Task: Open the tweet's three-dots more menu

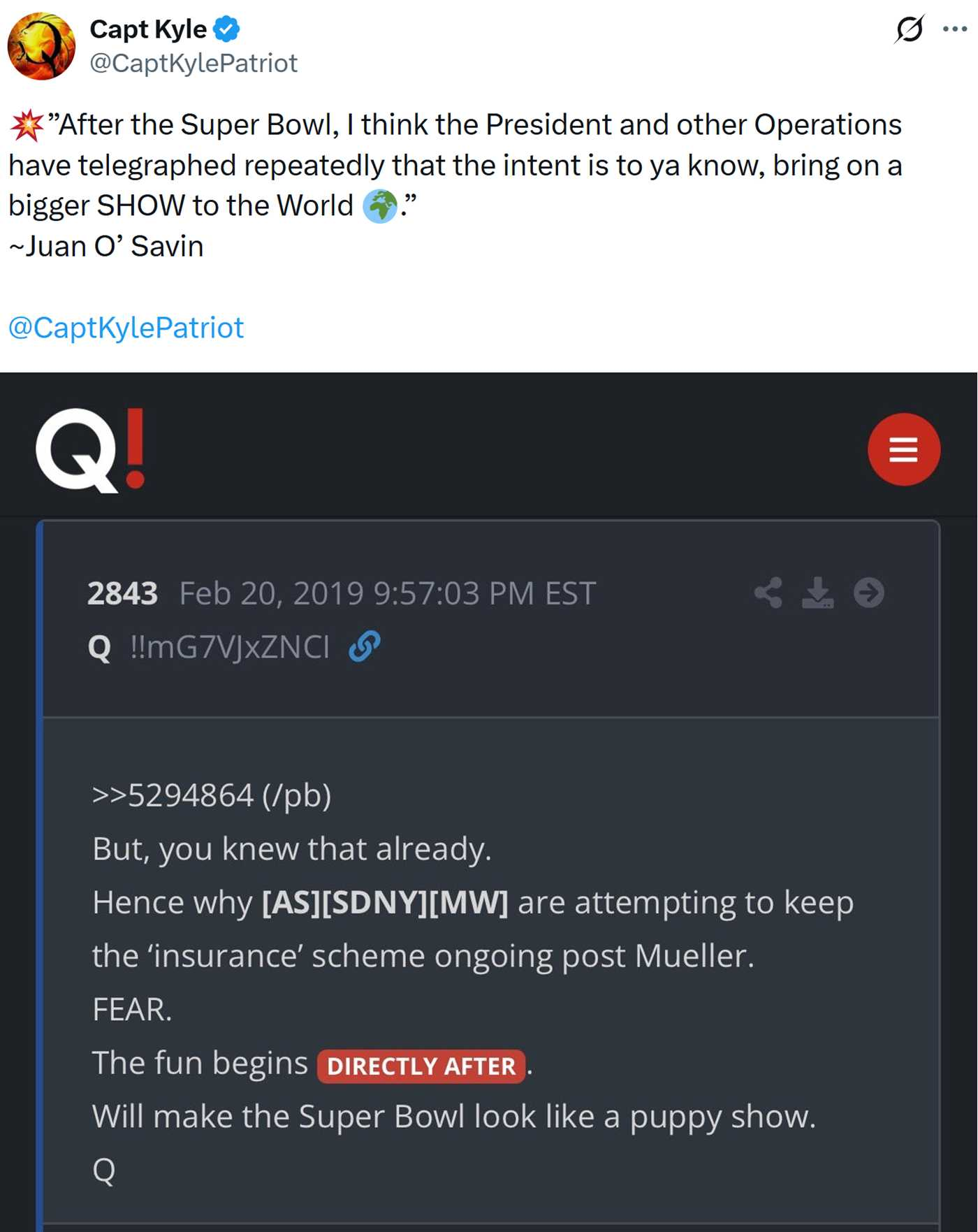Action: (x=954, y=29)
